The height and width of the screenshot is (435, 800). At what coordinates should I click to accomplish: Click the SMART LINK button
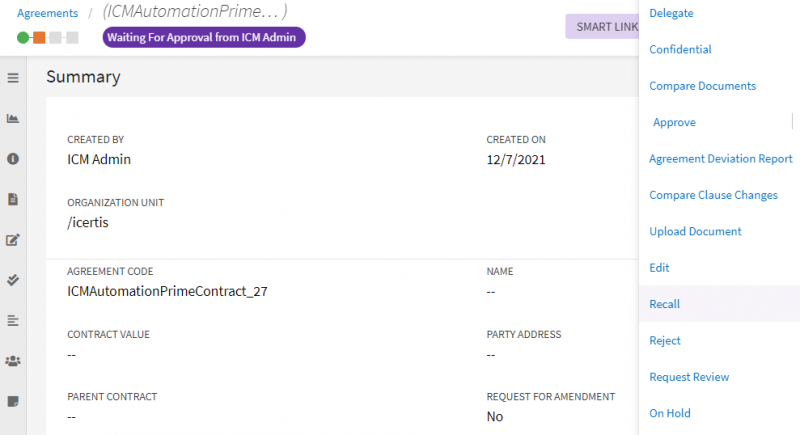603,27
